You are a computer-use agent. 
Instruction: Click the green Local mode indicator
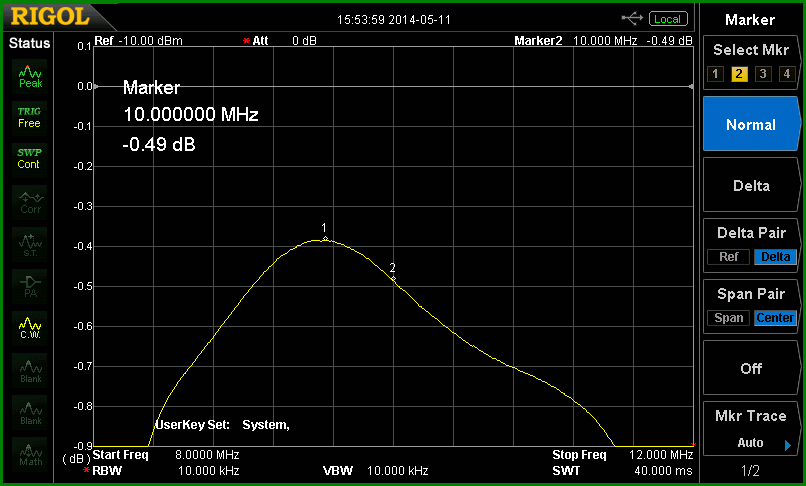[x=668, y=19]
